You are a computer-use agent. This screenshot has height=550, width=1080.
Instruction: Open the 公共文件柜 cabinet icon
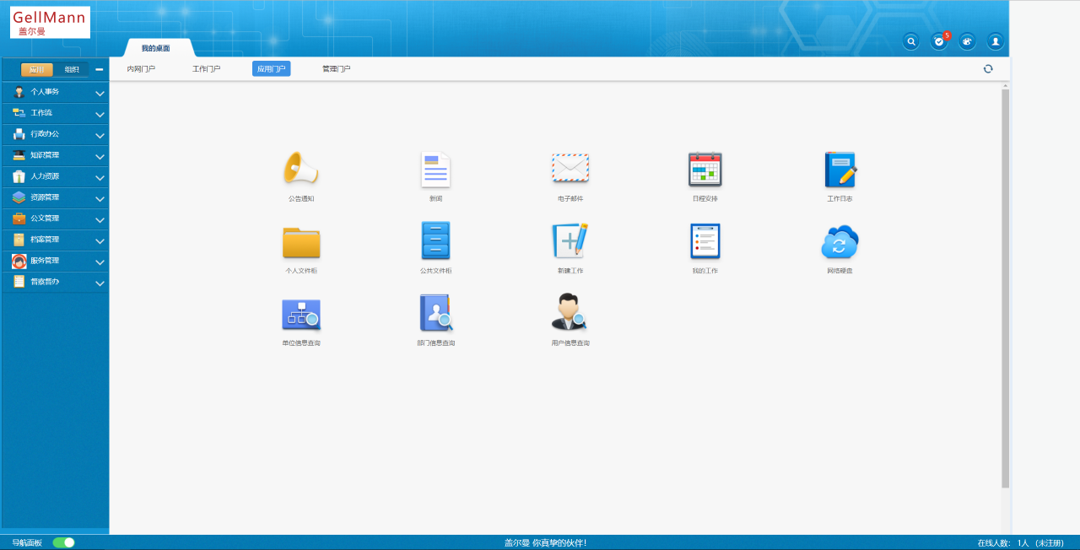(x=436, y=241)
